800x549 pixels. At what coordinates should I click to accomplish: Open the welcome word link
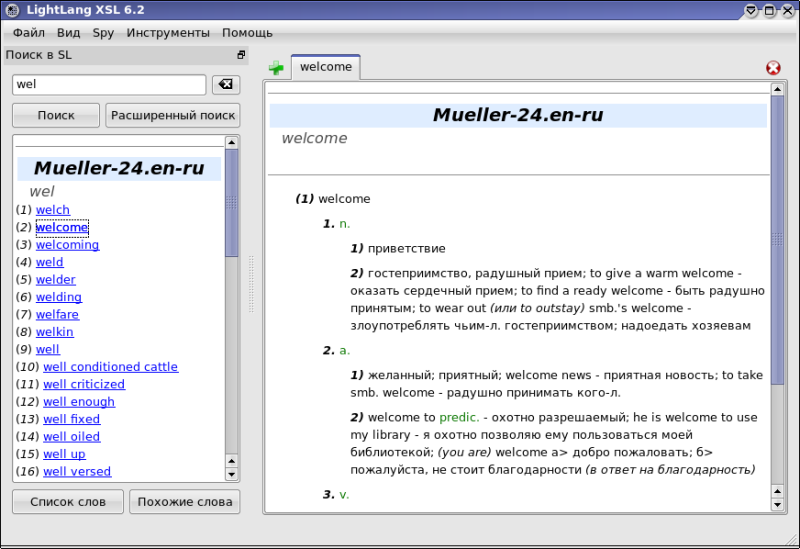pyautogui.click(x=62, y=227)
